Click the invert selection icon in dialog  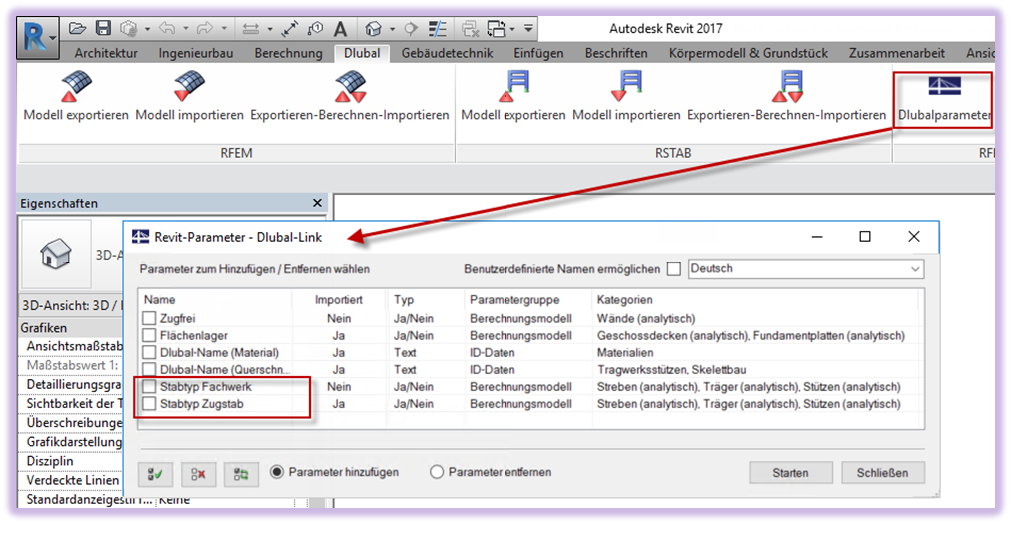[x=241, y=474]
